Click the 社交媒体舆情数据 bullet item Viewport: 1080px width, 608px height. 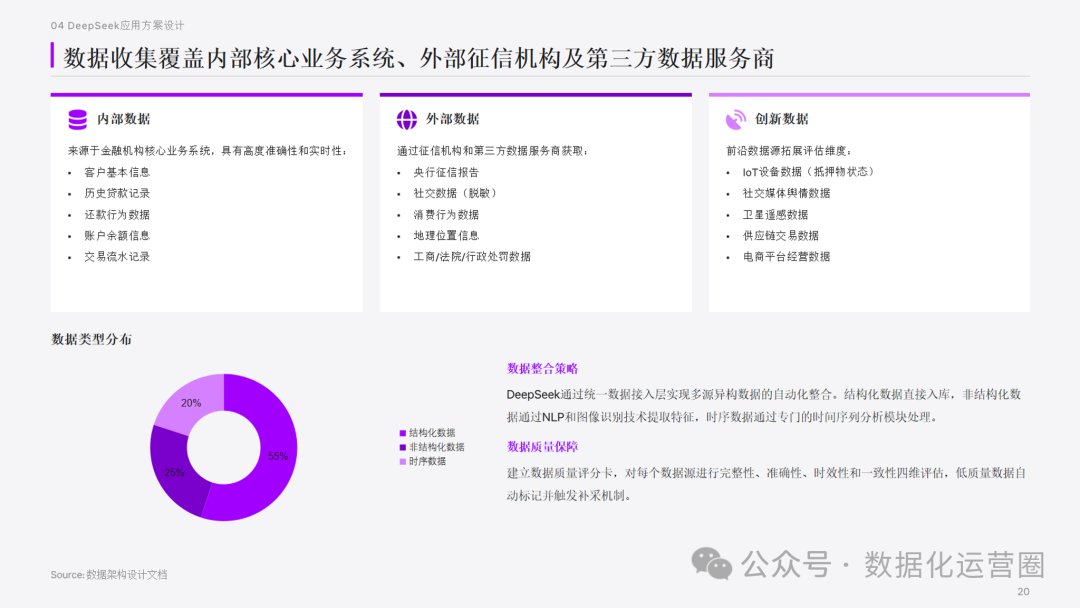pyautogui.click(x=786, y=193)
